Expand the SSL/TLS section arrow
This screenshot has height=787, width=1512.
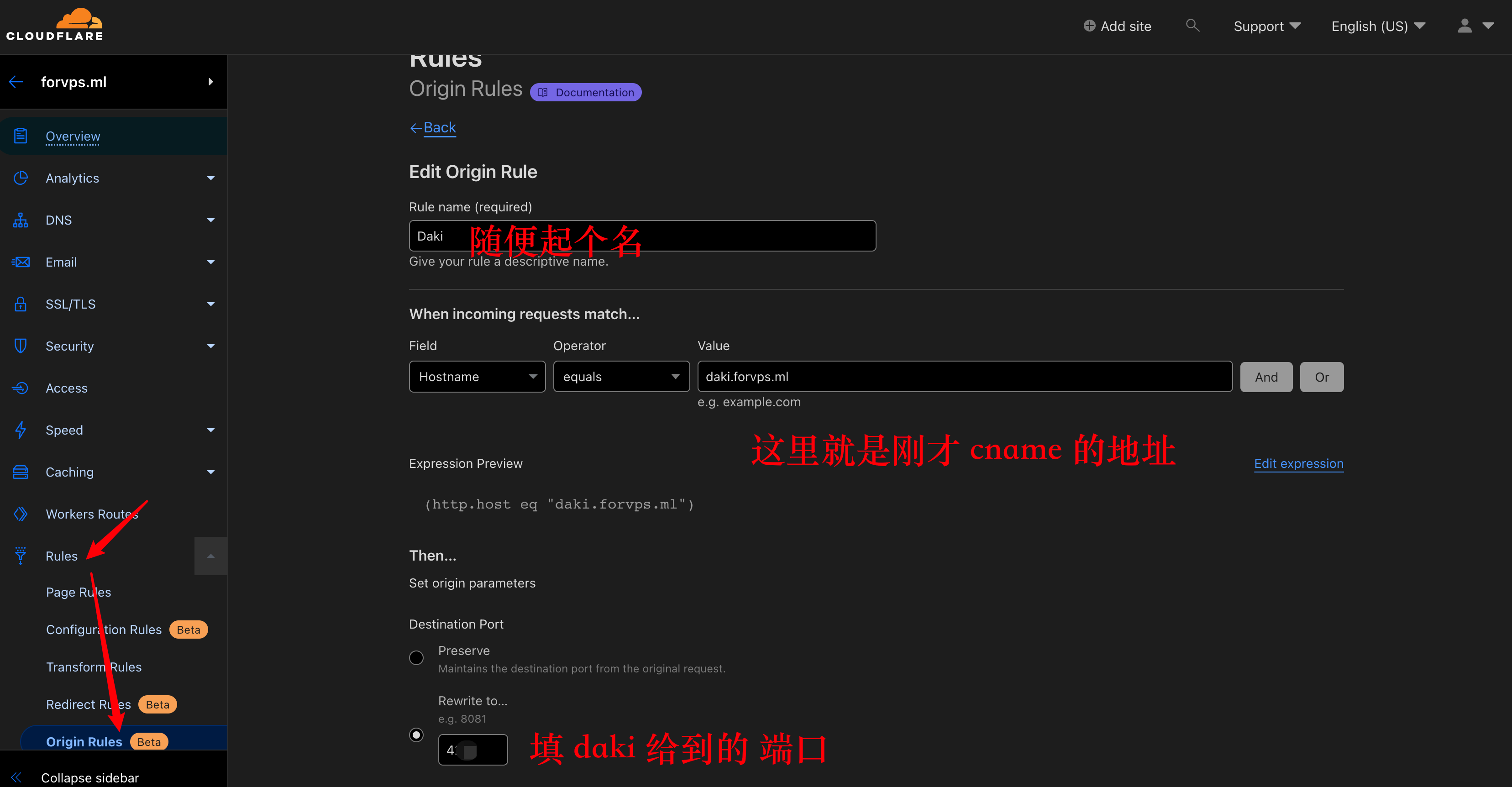point(211,304)
